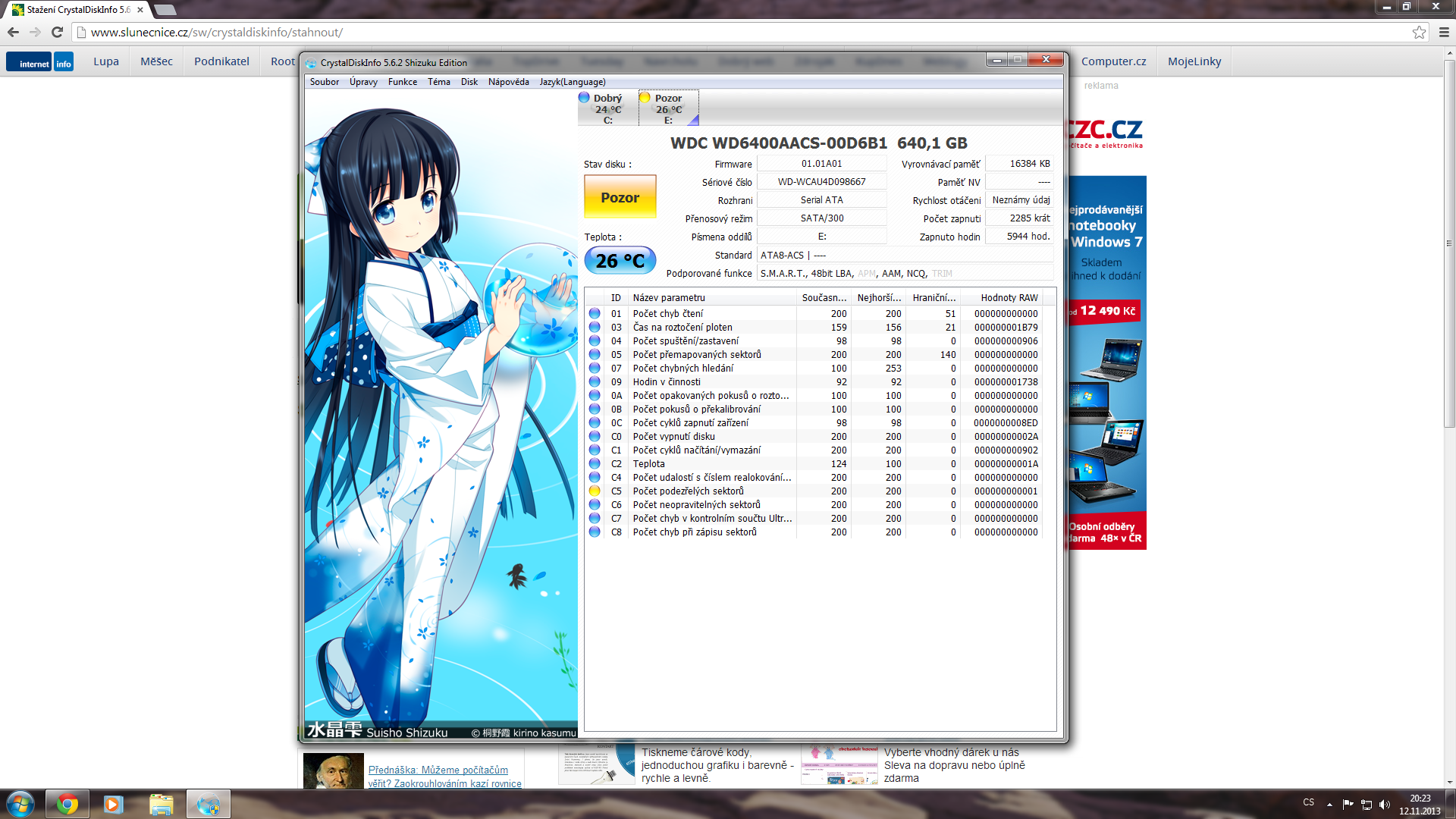Click the 26 °C temperature button
Viewport: 1456px width, 819px height.
point(620,261)
